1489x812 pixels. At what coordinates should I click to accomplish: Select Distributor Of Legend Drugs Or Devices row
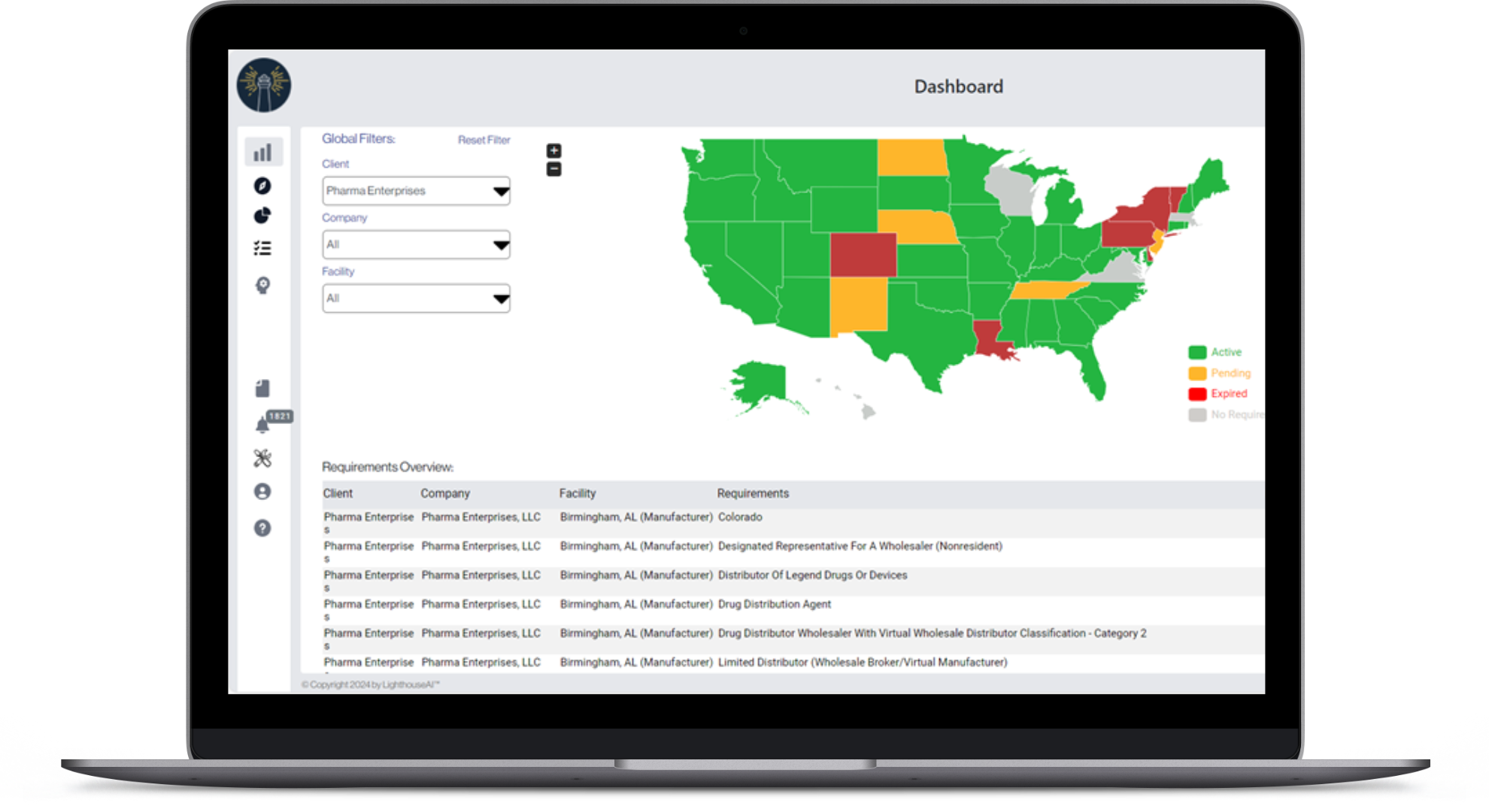click(x=793, y=581)
